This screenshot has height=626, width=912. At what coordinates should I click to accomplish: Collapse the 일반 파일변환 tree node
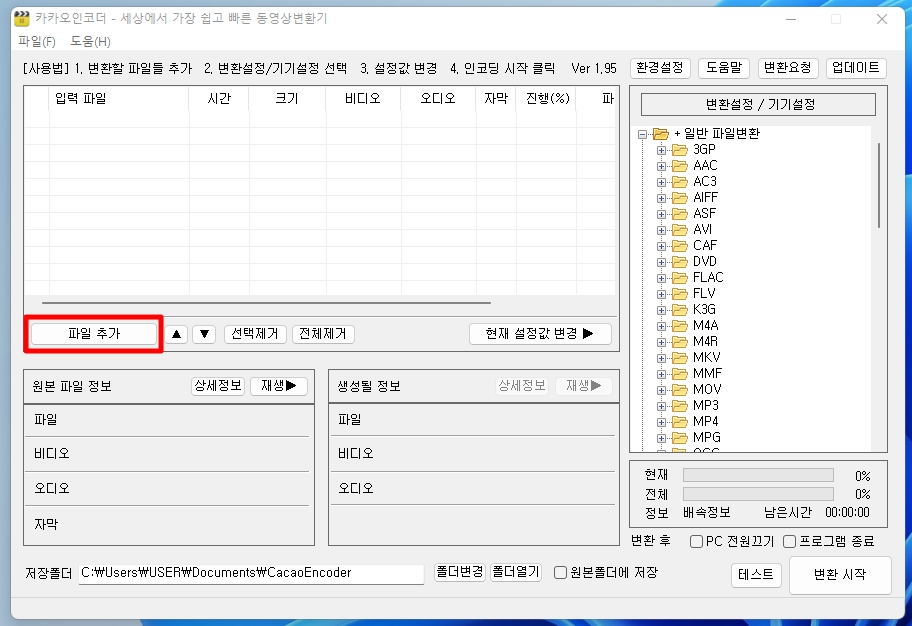[642, 134]
